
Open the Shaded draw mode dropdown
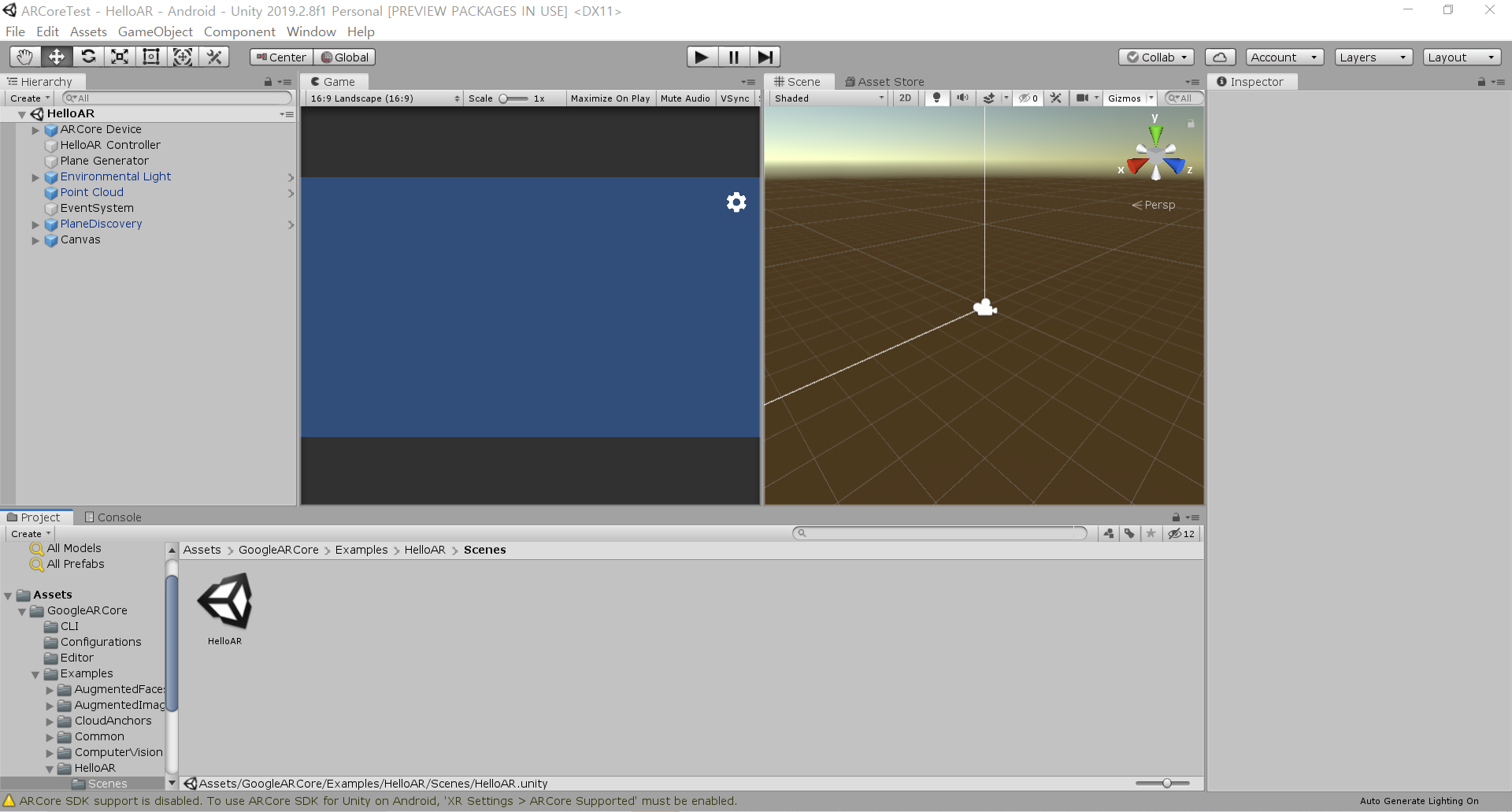point(828,98)
